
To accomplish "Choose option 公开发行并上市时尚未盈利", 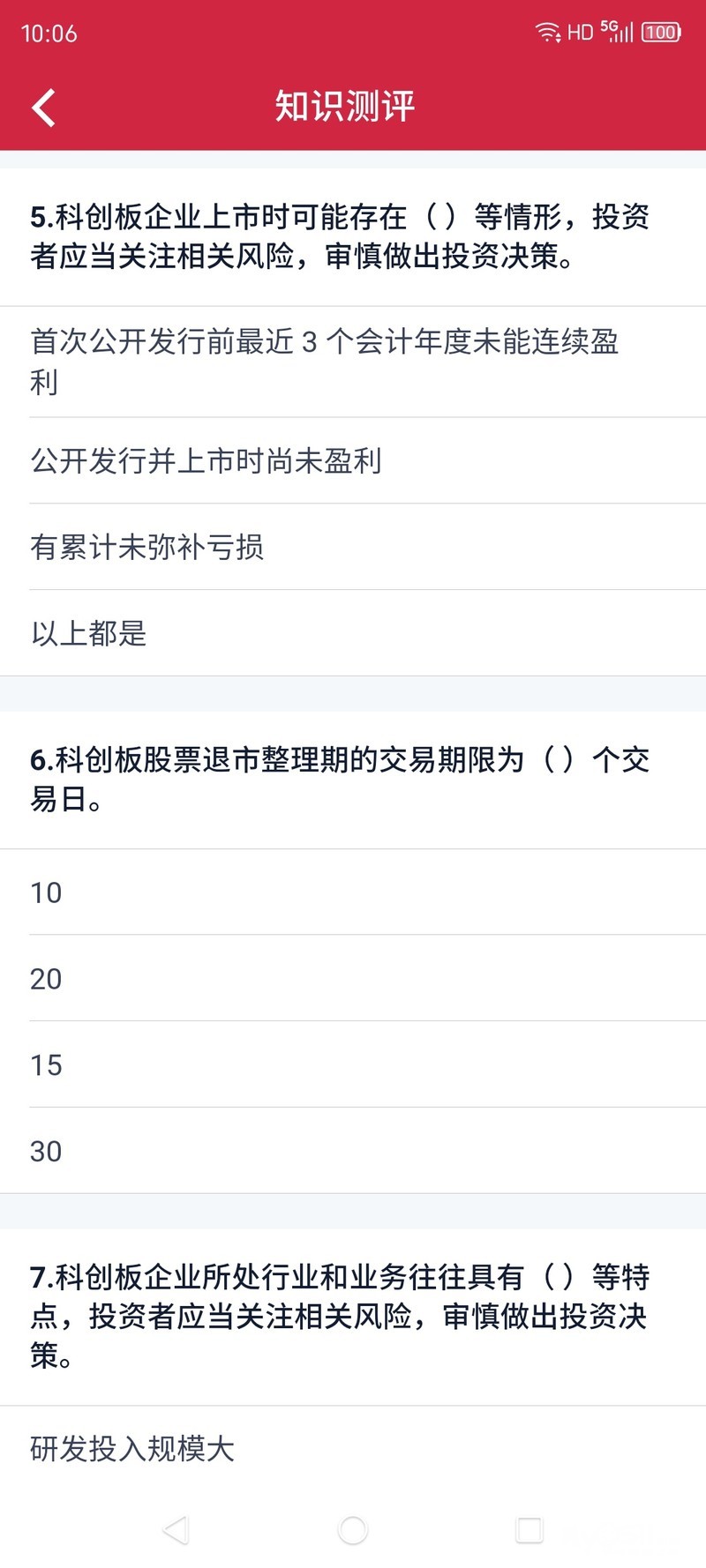I will (x=207, y=460).
